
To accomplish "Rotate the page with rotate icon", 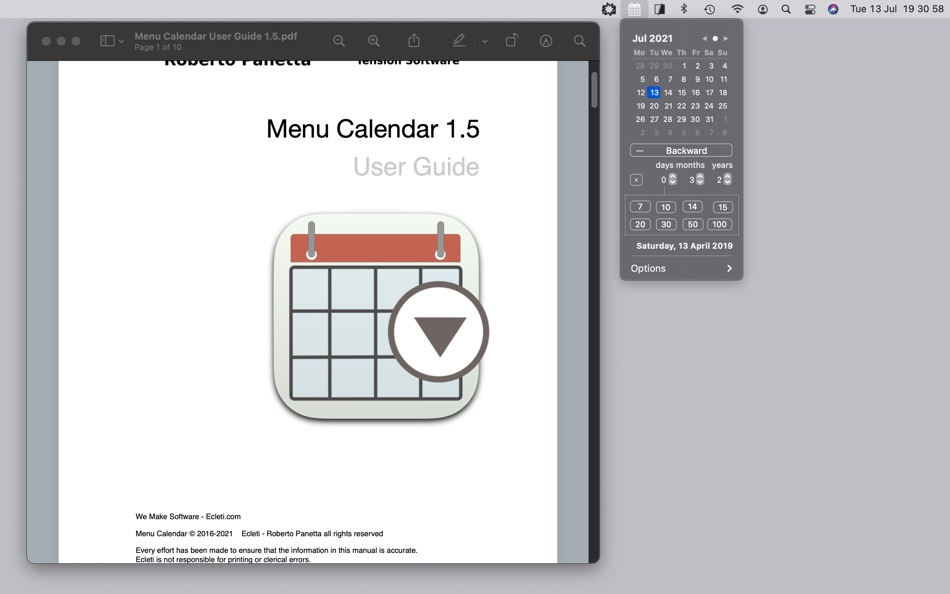I will point(512,40).
